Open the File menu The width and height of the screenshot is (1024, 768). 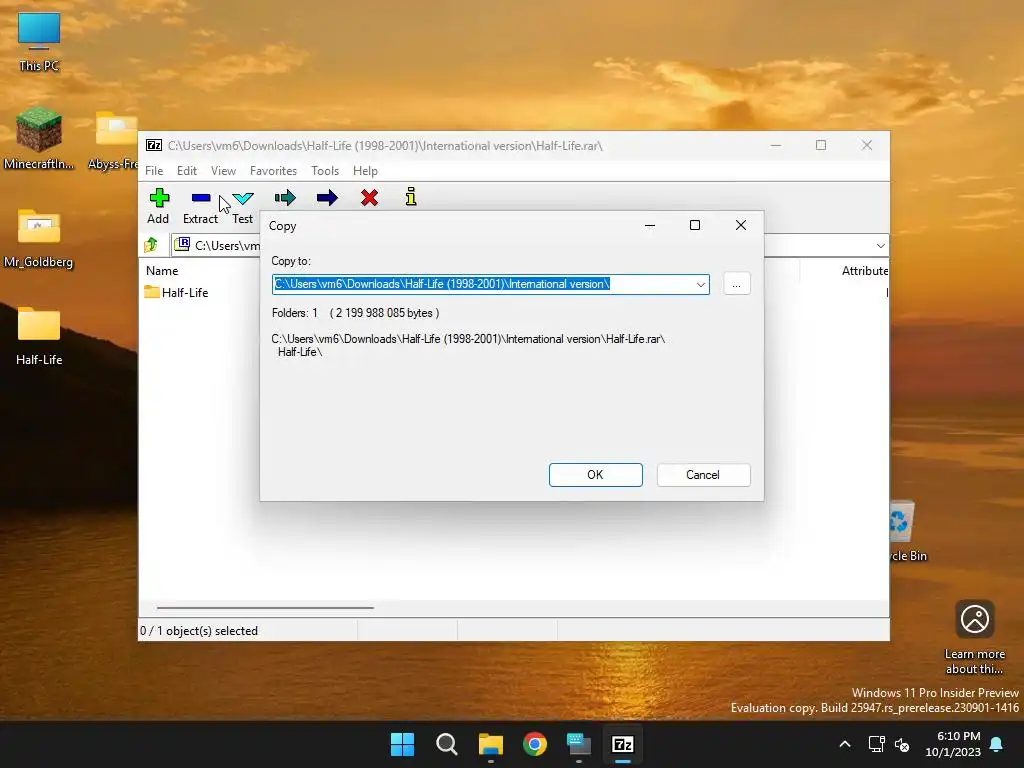tap(154, 170)
